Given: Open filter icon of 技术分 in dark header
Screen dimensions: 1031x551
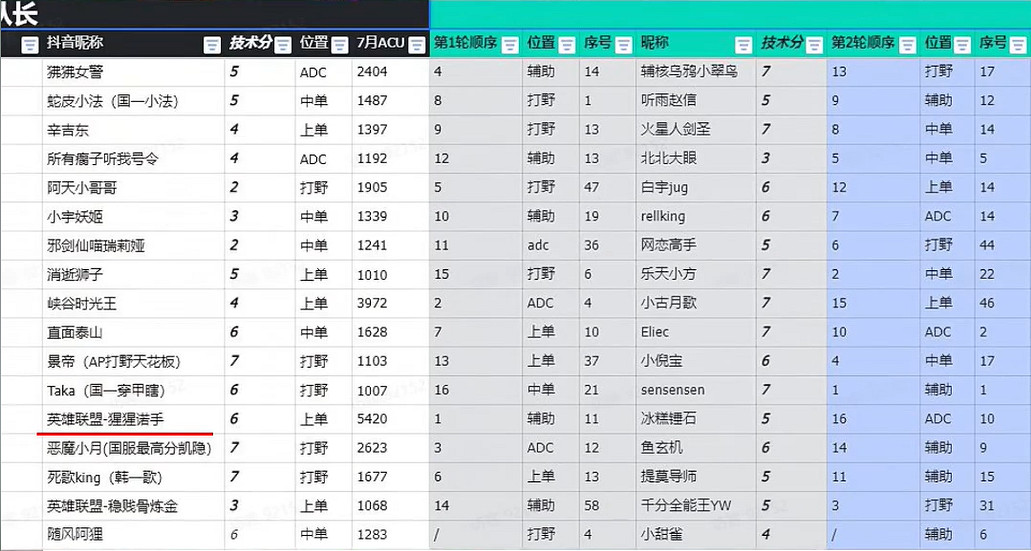Looking at the screenshot, I should [x=283, y=44].
